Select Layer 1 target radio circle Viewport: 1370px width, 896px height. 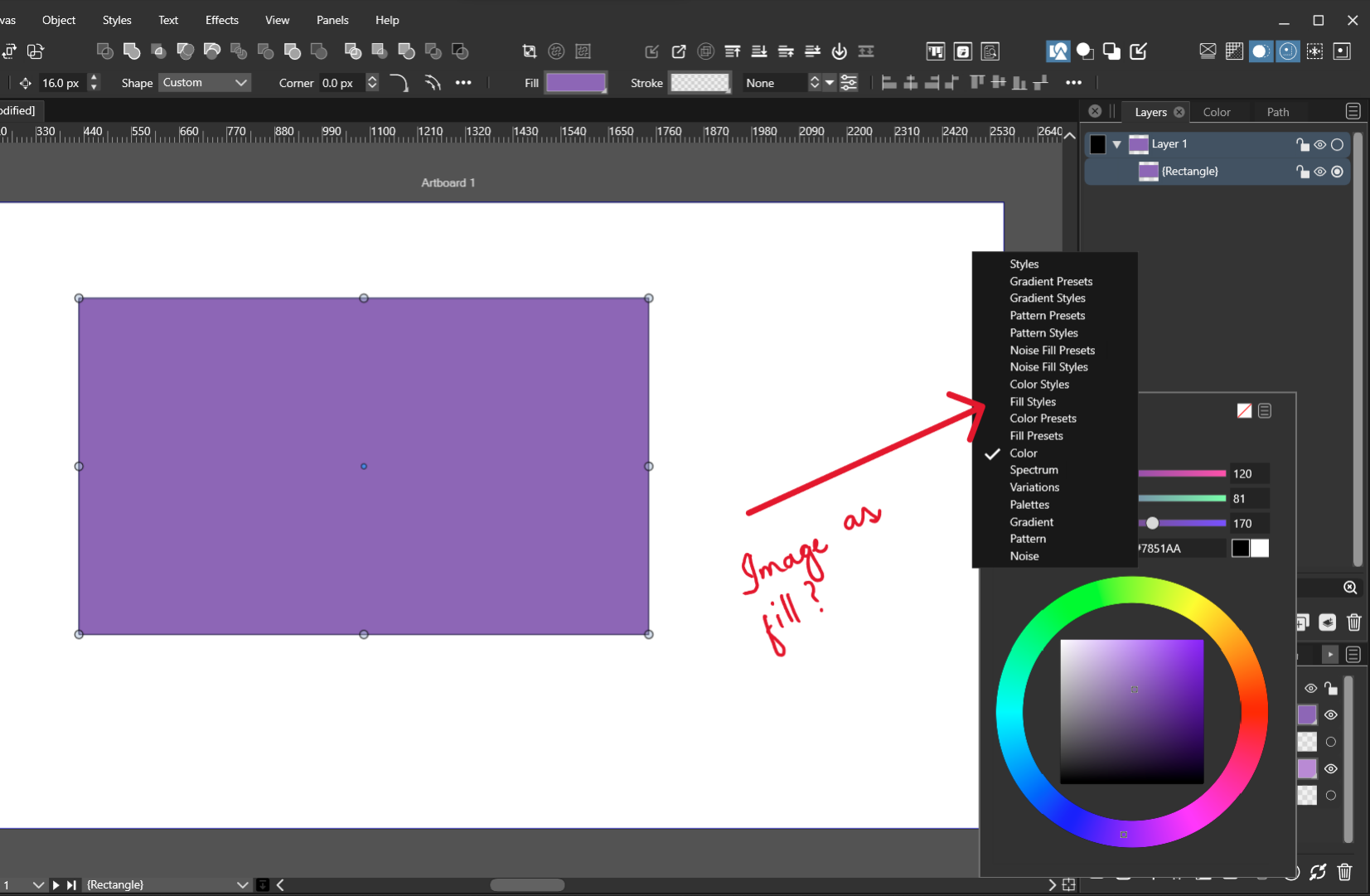[1337, 144]
